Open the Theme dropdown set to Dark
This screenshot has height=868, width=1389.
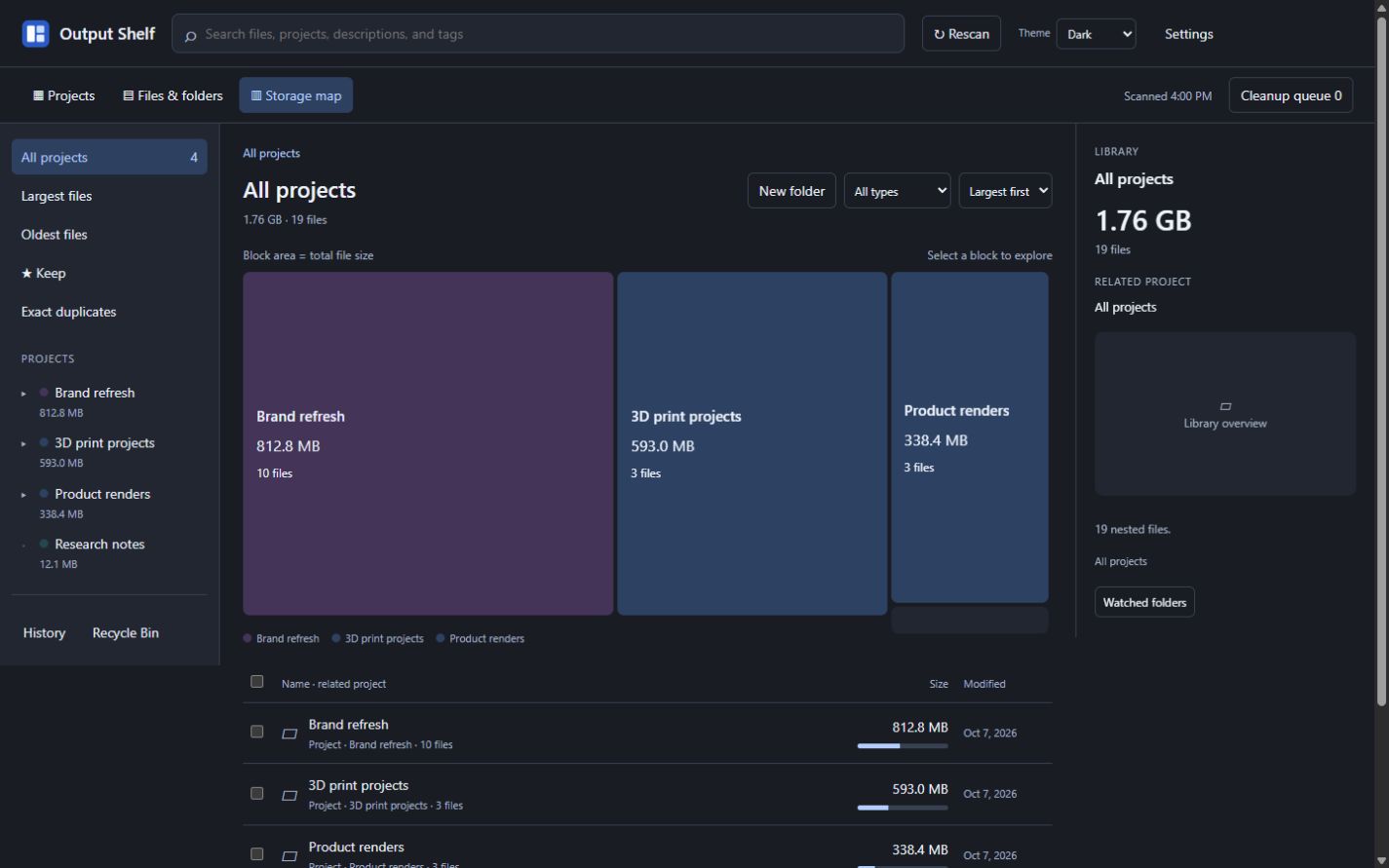click(1097, 34)
